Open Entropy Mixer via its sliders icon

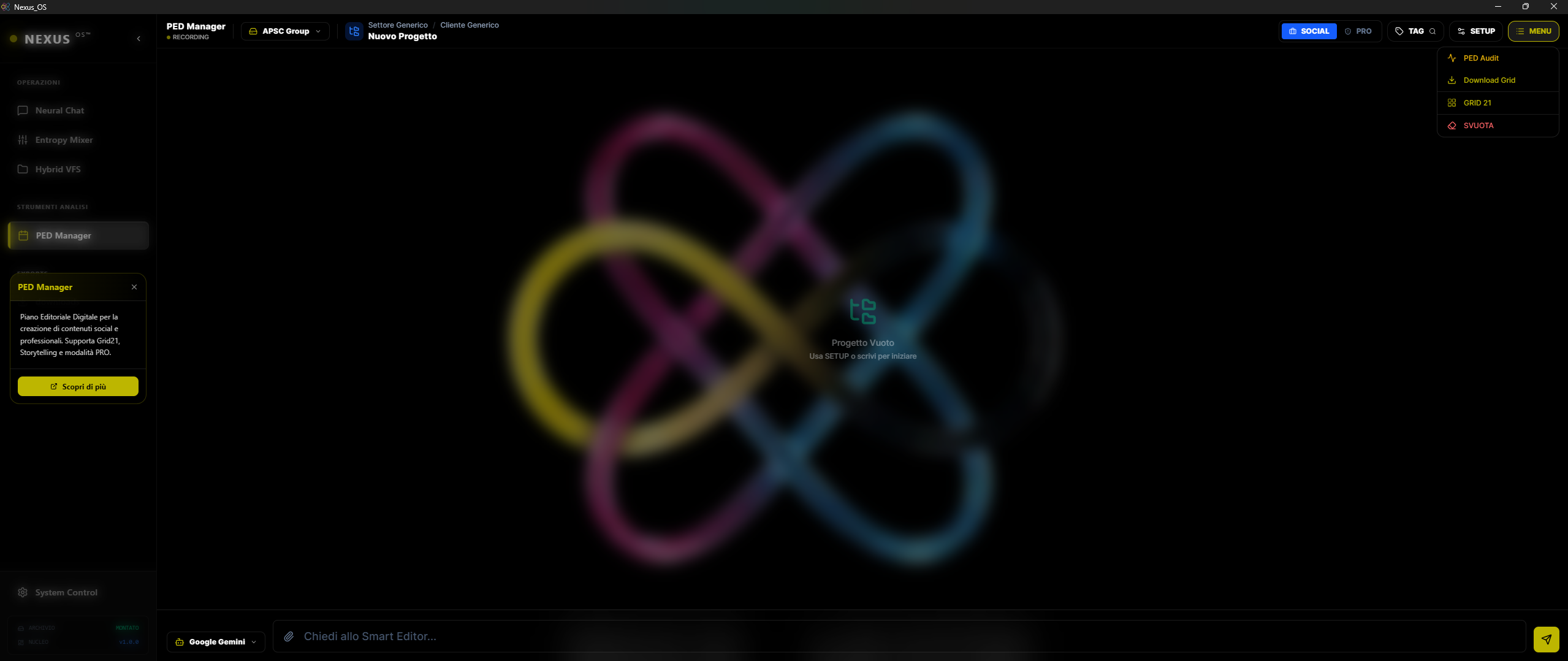(23, 140)
